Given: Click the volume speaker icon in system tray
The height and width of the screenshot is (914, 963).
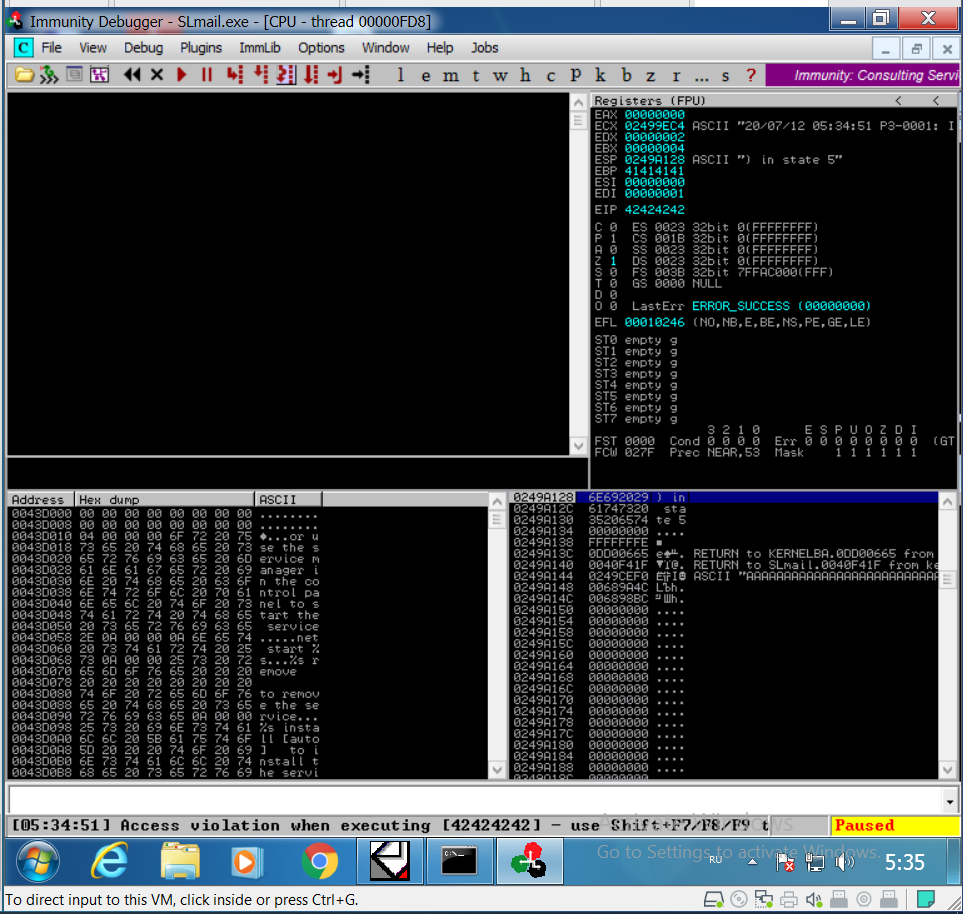Looking at the screenshot, I should (x=844, y=863).
